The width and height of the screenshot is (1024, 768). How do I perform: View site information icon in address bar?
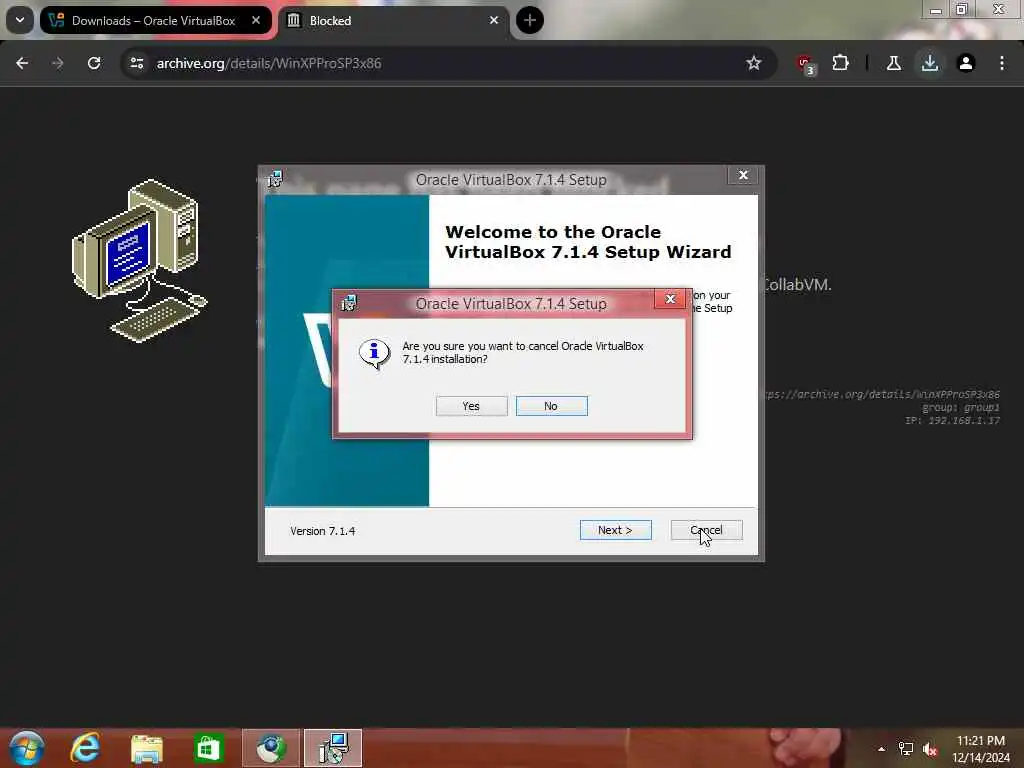(136, 63)
